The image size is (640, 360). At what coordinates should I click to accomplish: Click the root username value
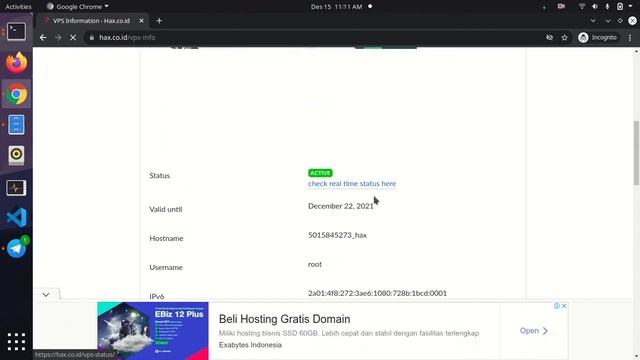(x=315, y=264)
